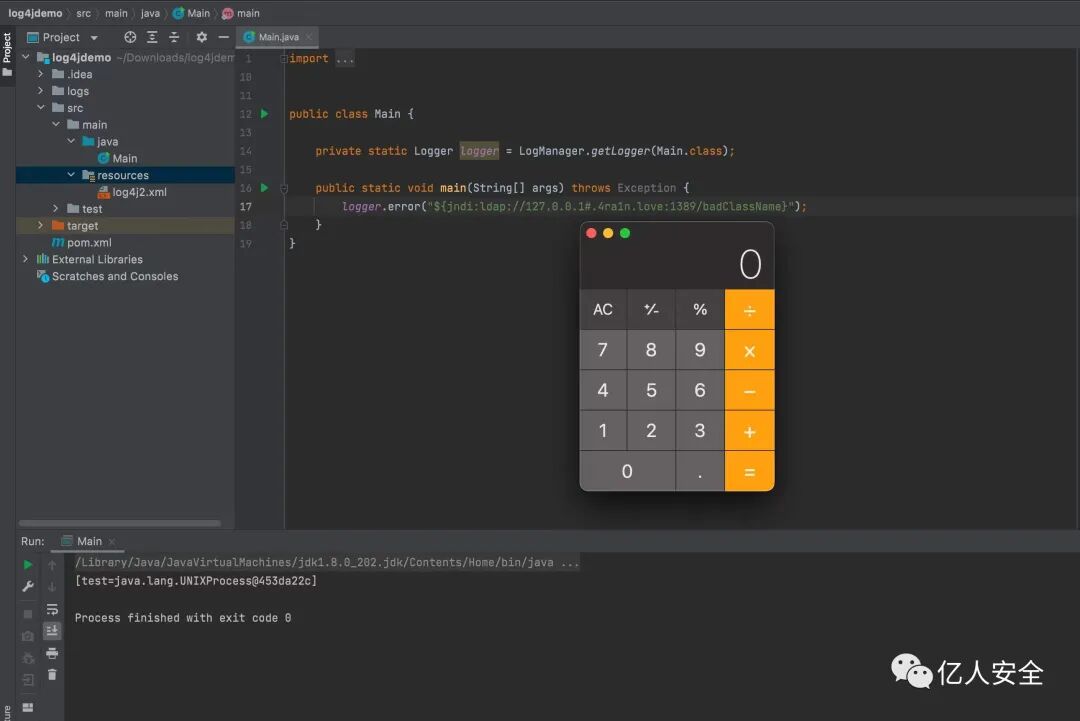Fold the main method with gutter marker

pos(284,187)
